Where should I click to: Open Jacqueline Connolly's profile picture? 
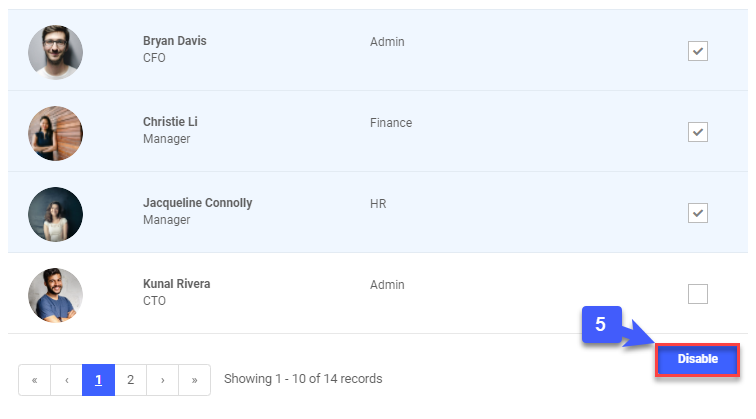coord(55,214)
